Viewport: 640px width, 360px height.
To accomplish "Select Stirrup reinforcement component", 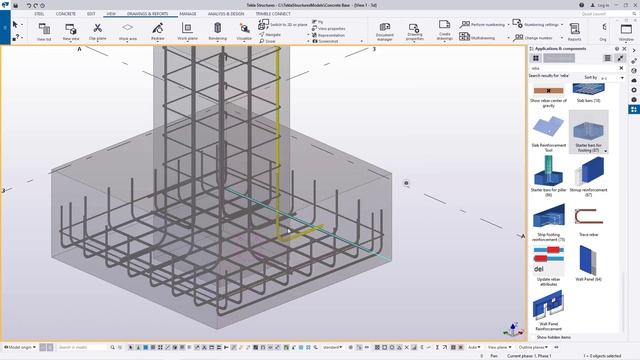I will 588,176.
